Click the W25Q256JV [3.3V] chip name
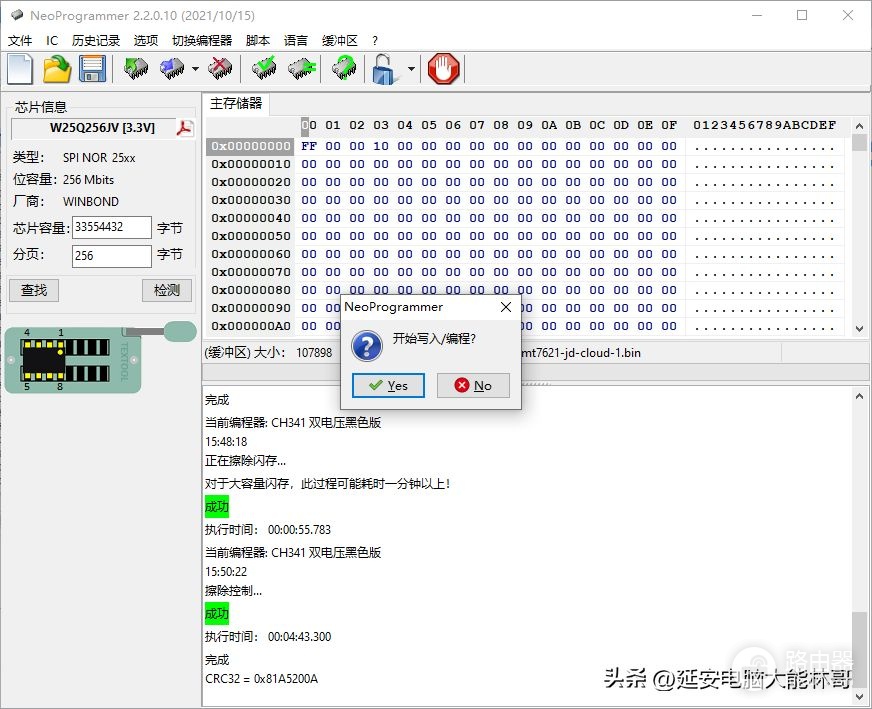872x709 pixels. coord(102,128)
